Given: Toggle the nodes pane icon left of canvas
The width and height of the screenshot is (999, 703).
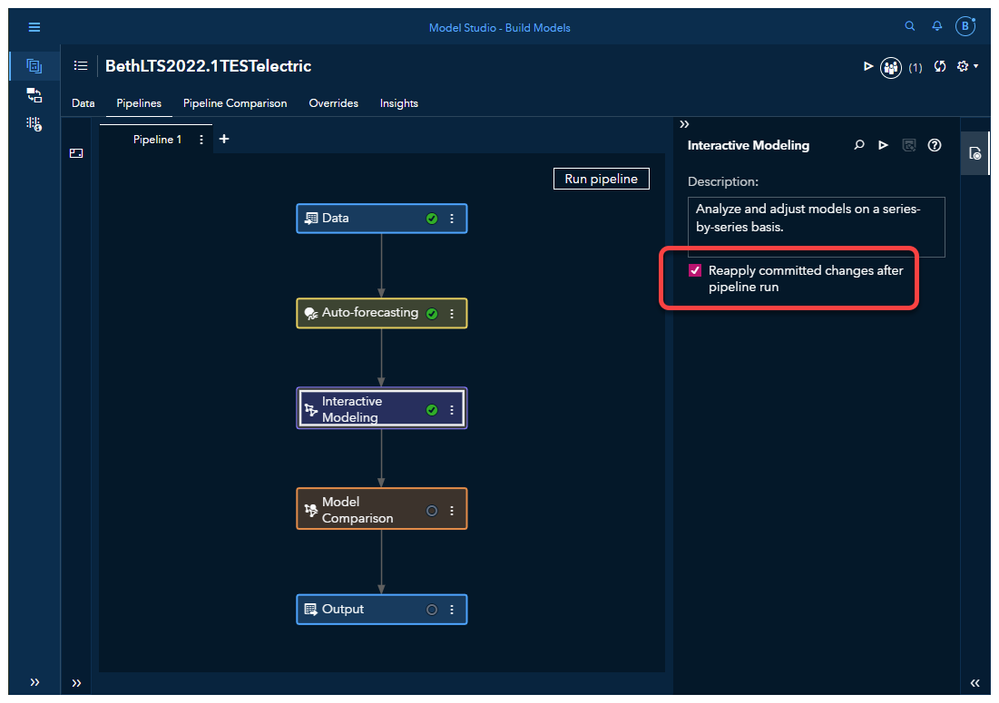Looking at the screenshot, I should 76,153.
